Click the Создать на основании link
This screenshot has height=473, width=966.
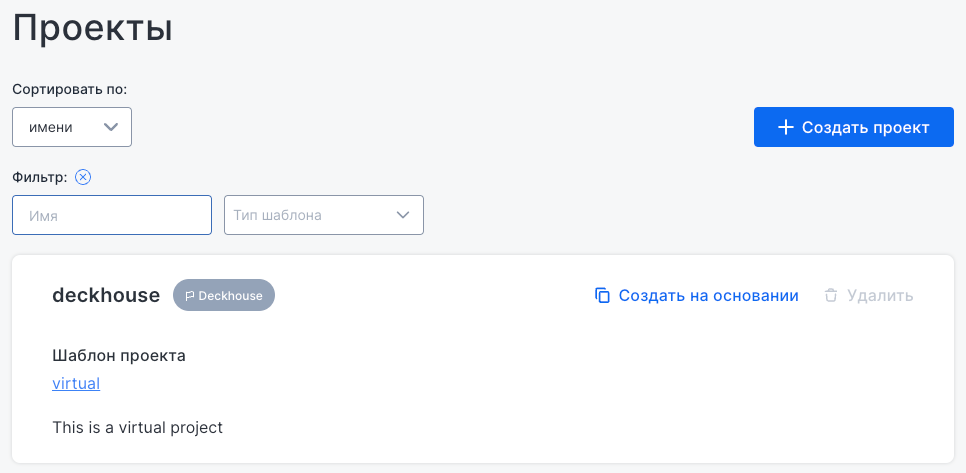pyautogui.click(x=708, y=295)
